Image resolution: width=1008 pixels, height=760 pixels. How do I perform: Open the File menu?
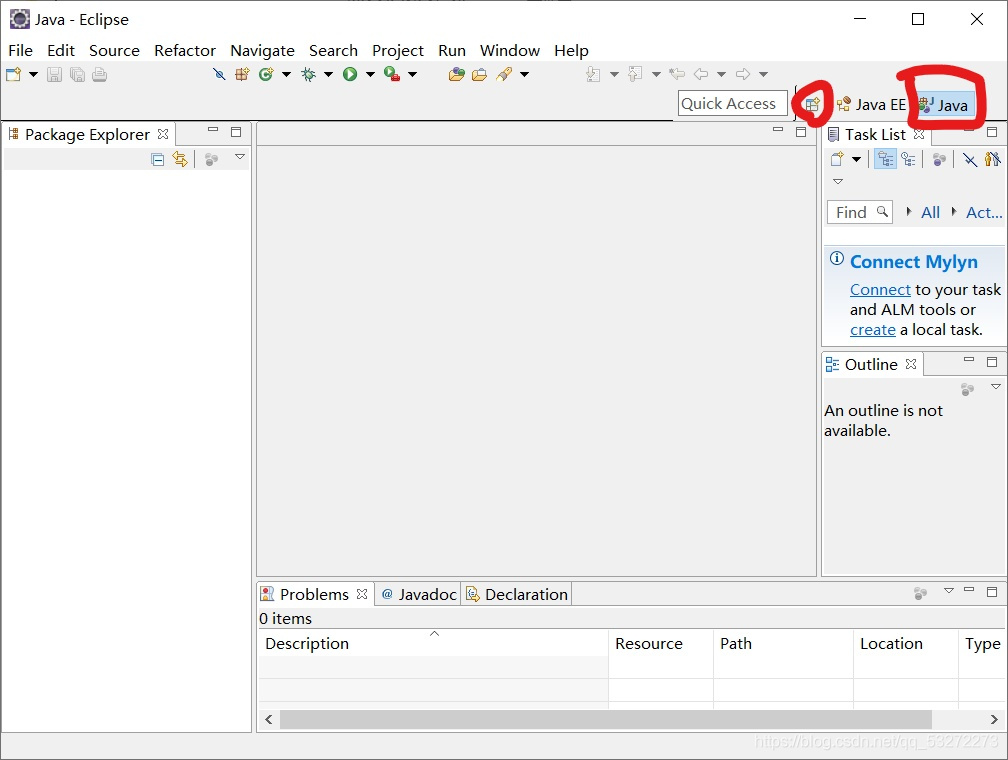pos(21,50)
